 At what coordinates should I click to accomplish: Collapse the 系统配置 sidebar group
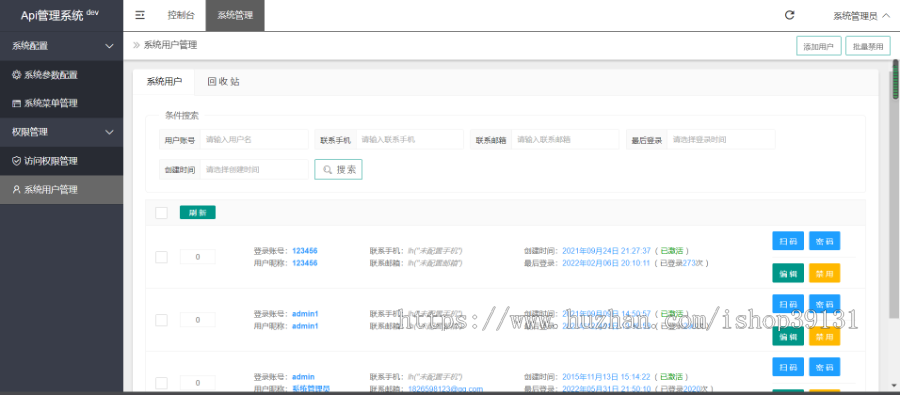[61, 46]
